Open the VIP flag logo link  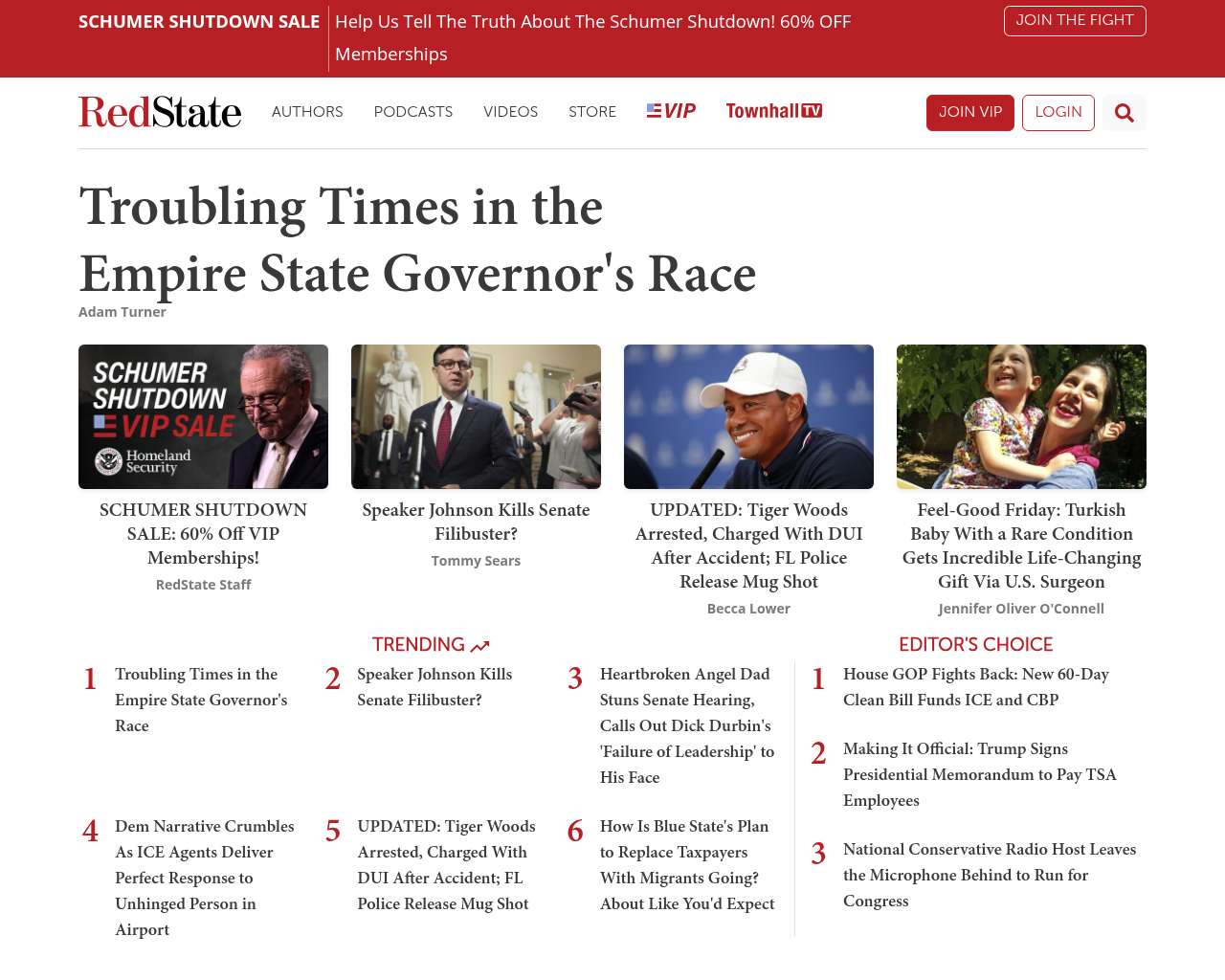click(671, 111)
